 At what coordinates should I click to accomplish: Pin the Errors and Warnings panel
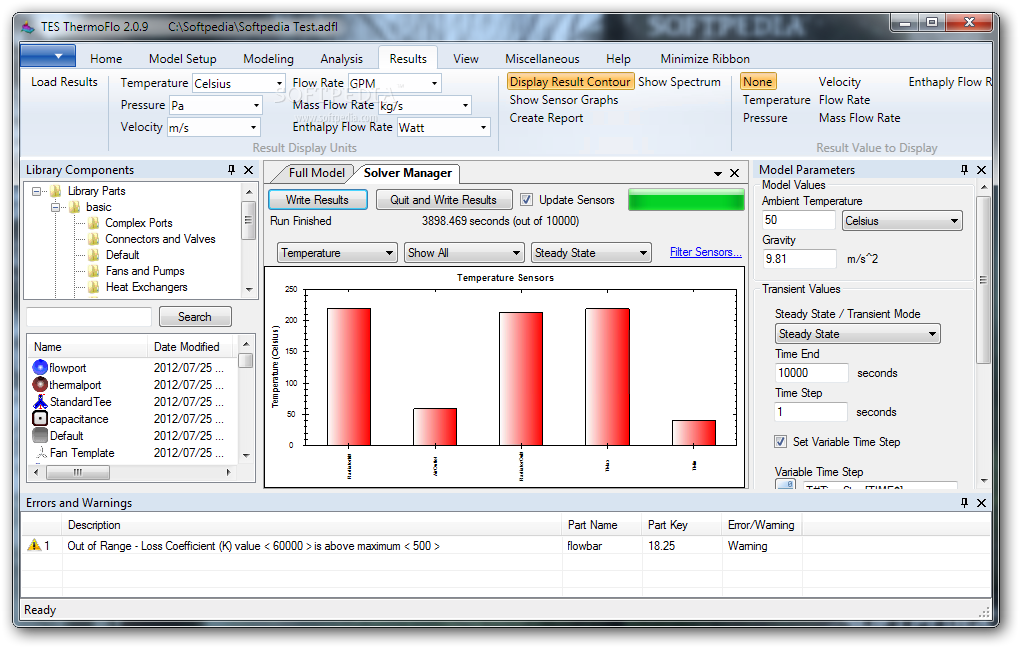pos(964,503)
